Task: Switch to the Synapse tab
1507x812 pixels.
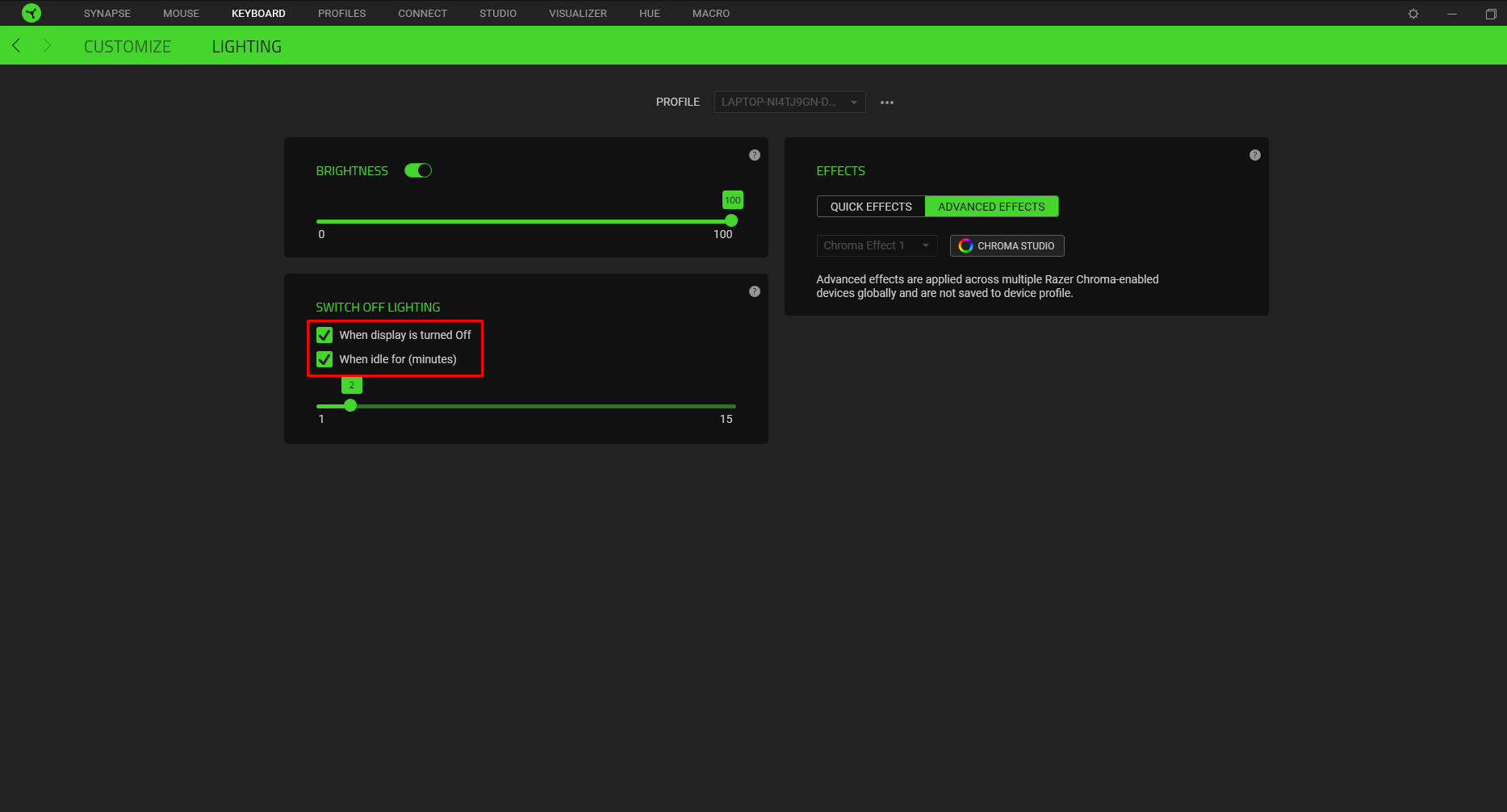Action: (x=107, y=14)
